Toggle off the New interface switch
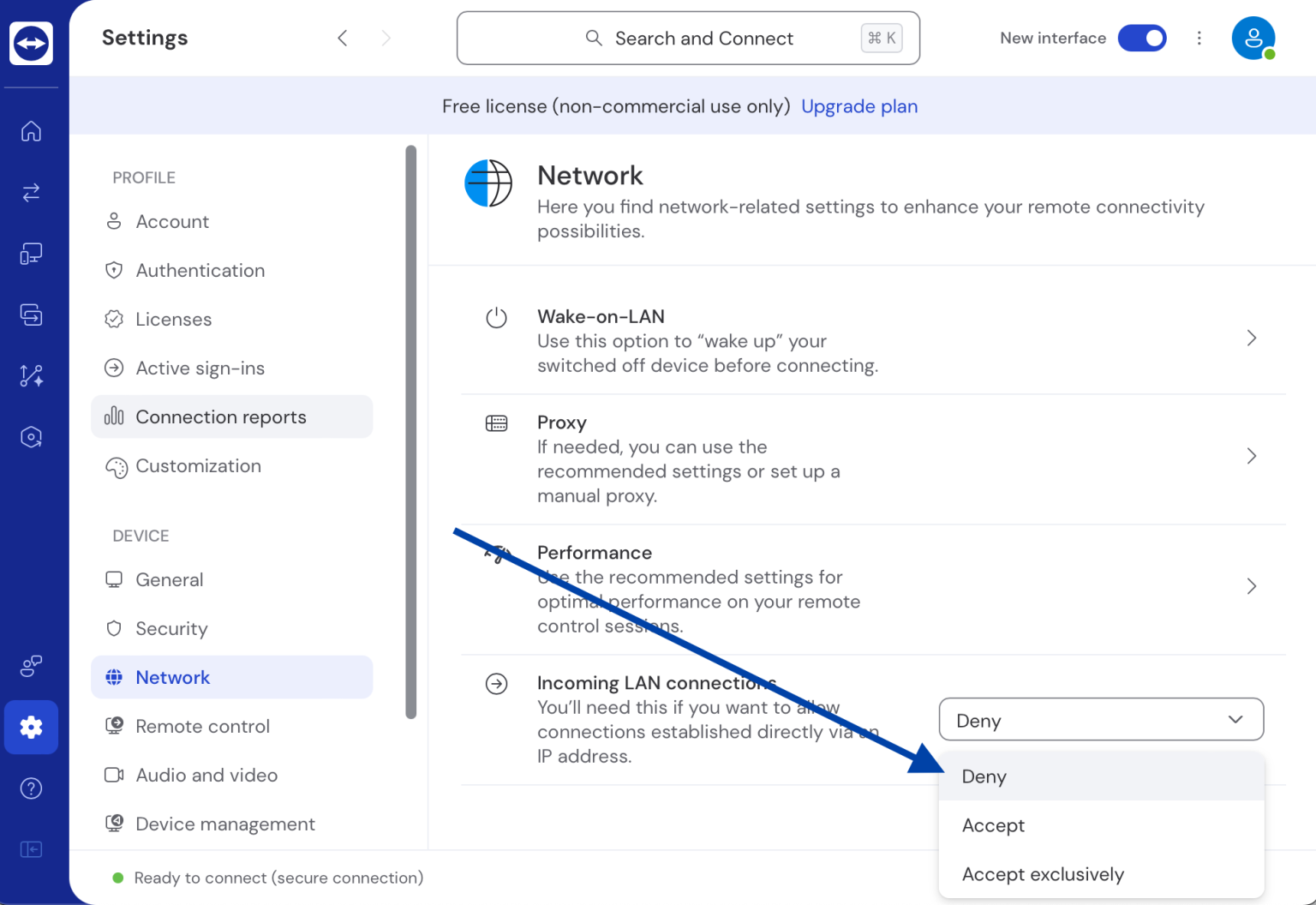1316x905 pixels. [x=1142, y=38]
